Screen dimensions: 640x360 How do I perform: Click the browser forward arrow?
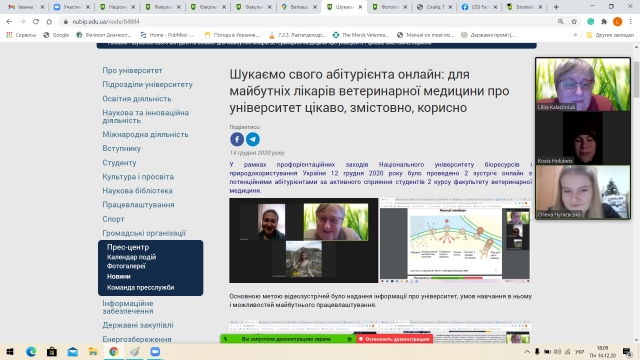click(22, 22)
